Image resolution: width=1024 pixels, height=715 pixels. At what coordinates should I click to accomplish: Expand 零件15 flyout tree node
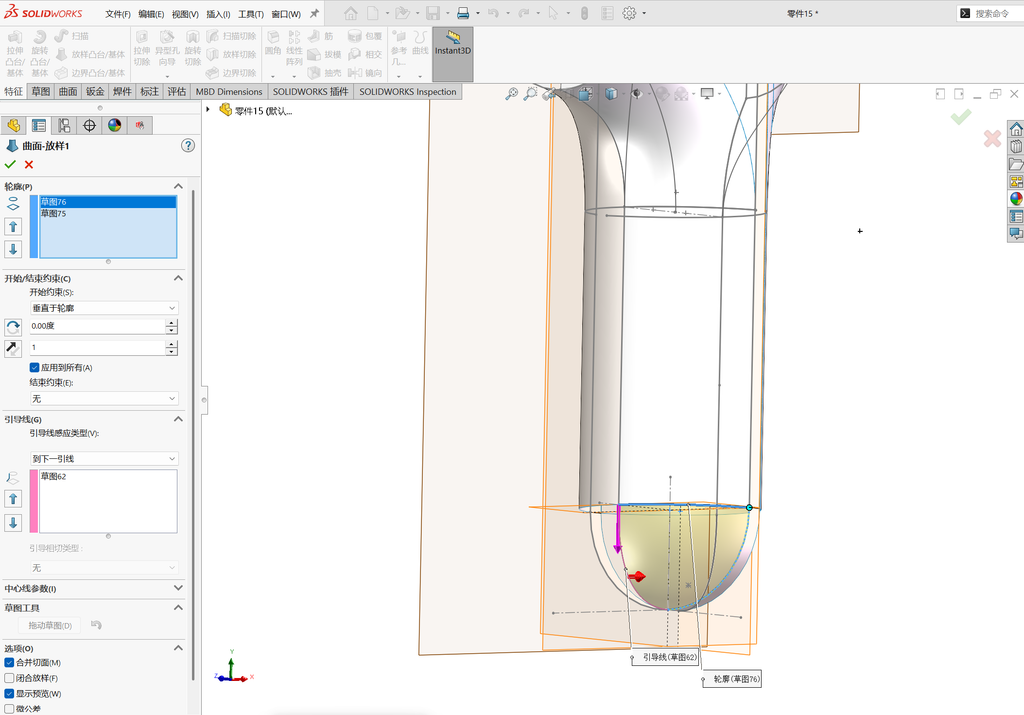(208, 110)
